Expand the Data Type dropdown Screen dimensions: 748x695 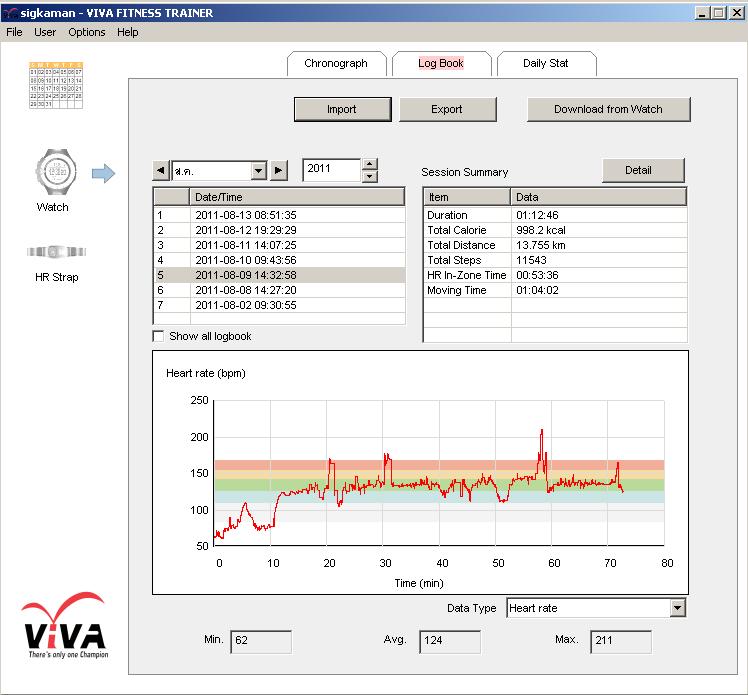[x=677, y=608]
